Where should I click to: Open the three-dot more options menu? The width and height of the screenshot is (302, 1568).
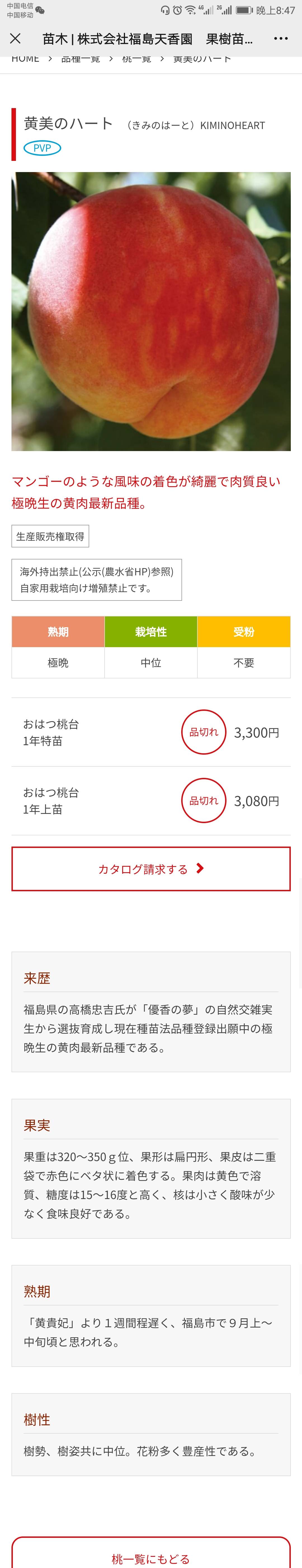coord(281,38)
